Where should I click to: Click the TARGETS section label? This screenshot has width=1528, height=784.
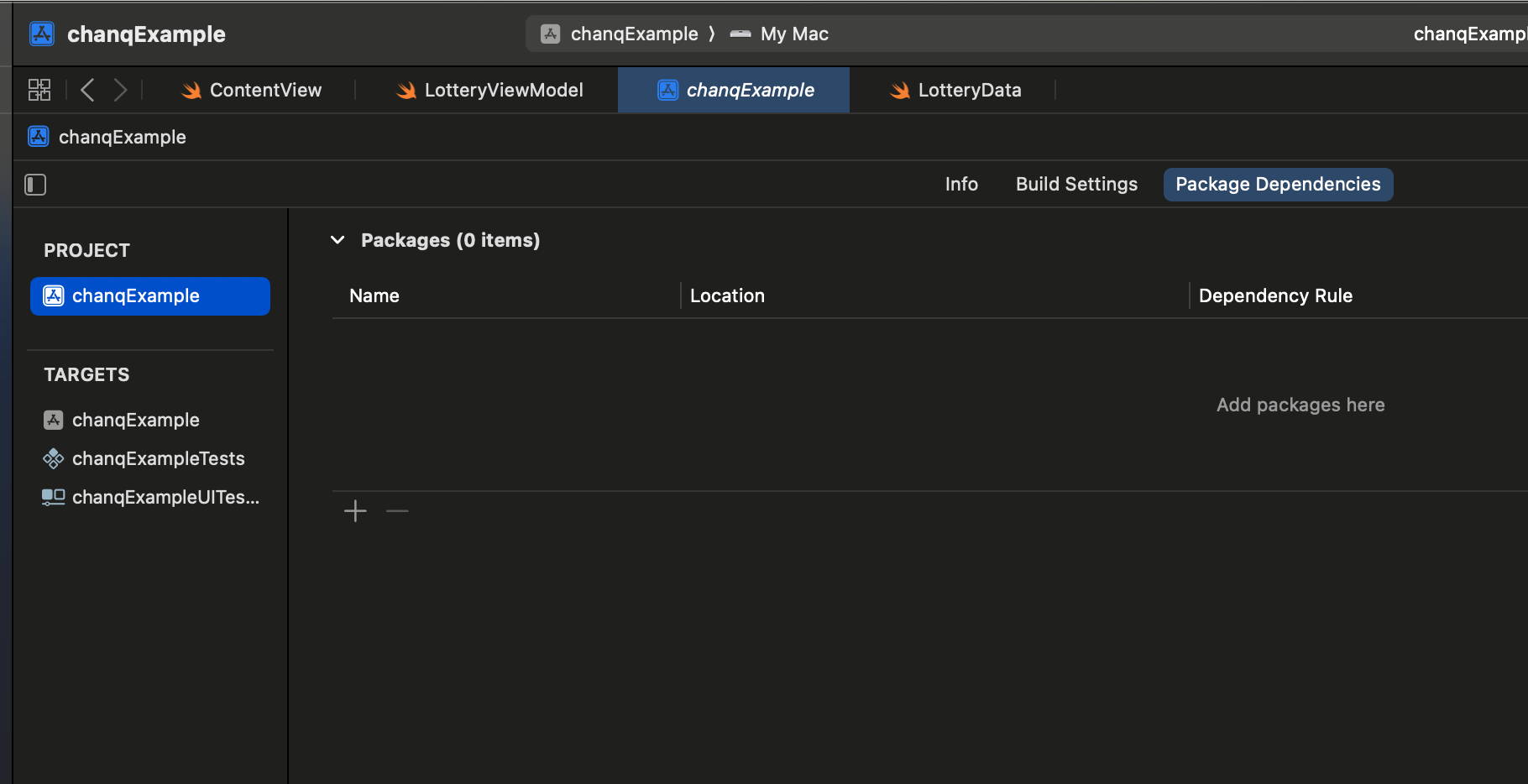[x=86, y=374]
